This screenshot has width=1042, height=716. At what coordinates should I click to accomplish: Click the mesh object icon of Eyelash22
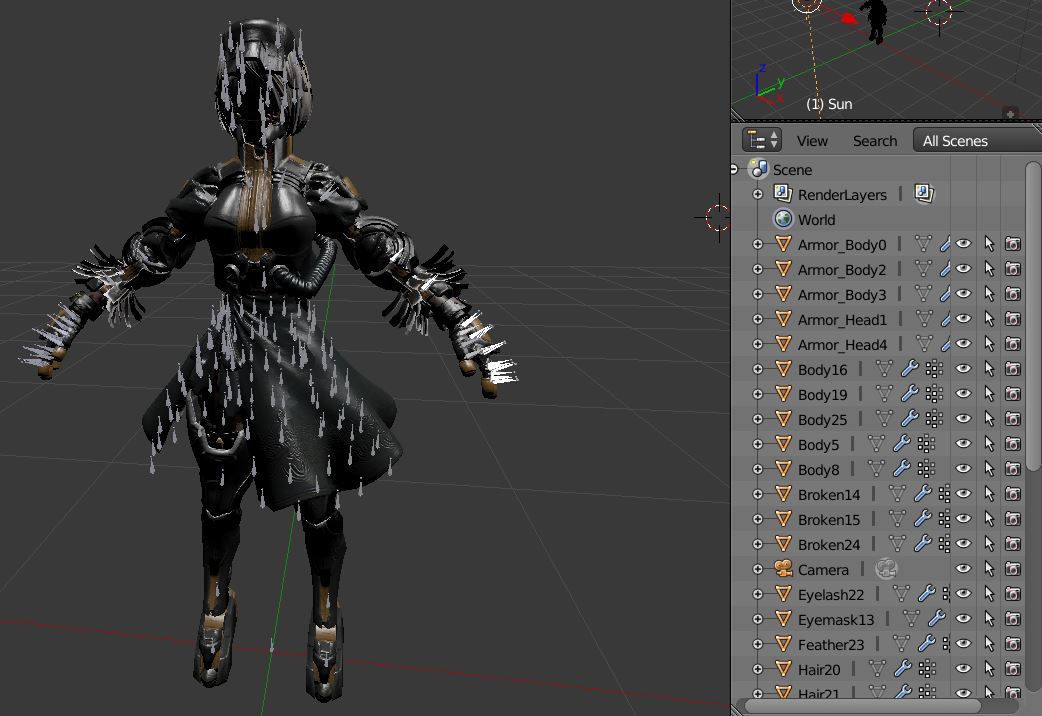(x=783, y=594)
